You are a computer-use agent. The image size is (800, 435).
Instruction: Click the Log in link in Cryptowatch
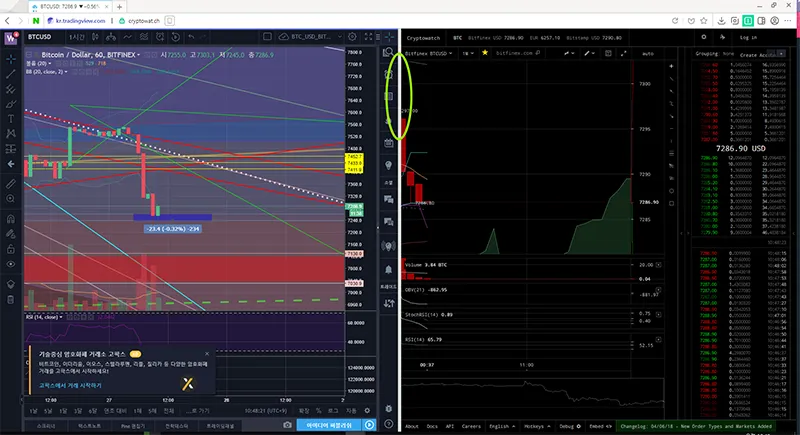pyautogui.click(x=748, y=37)
